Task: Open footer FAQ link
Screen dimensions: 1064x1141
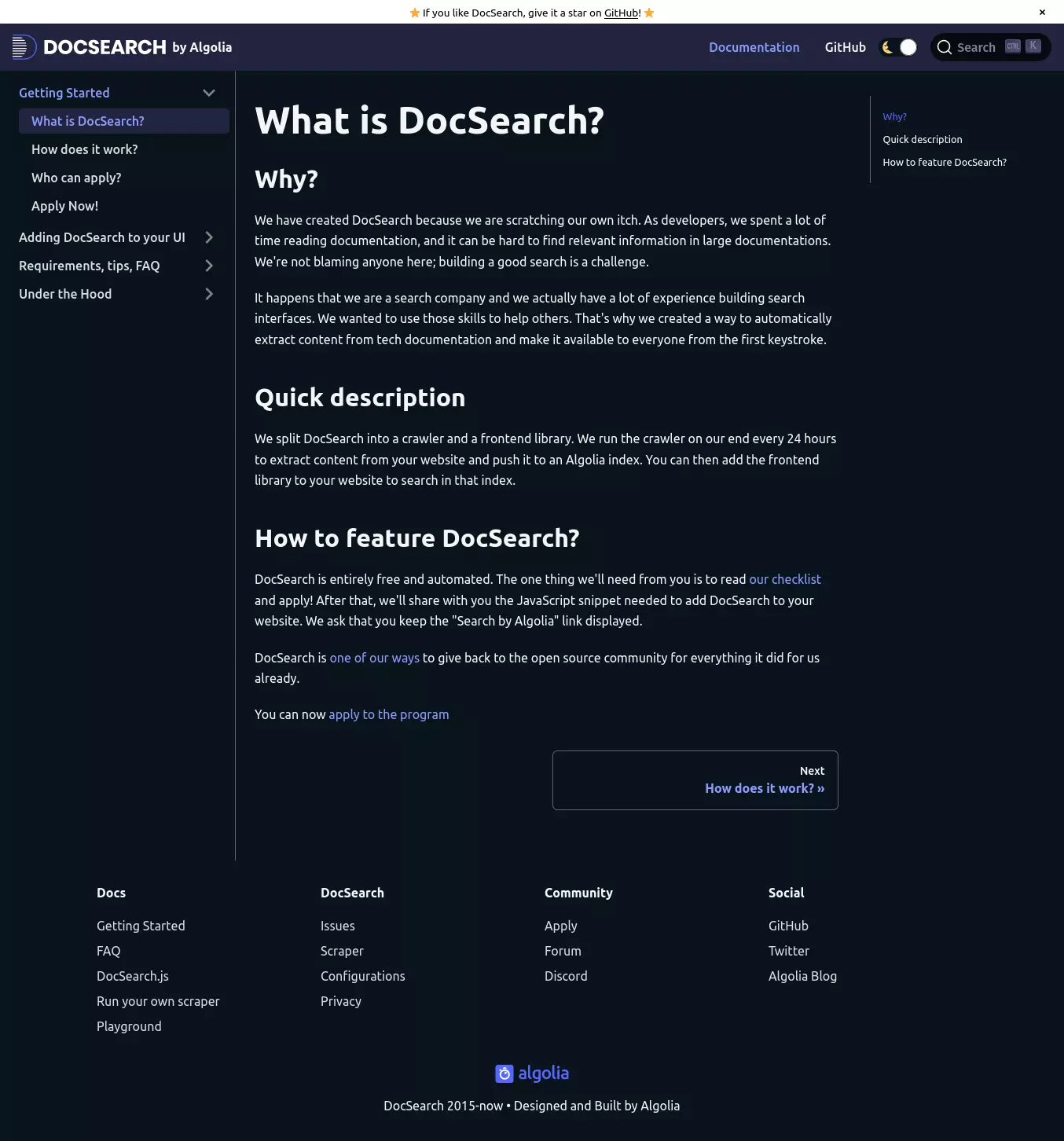Action: [108, 951]
